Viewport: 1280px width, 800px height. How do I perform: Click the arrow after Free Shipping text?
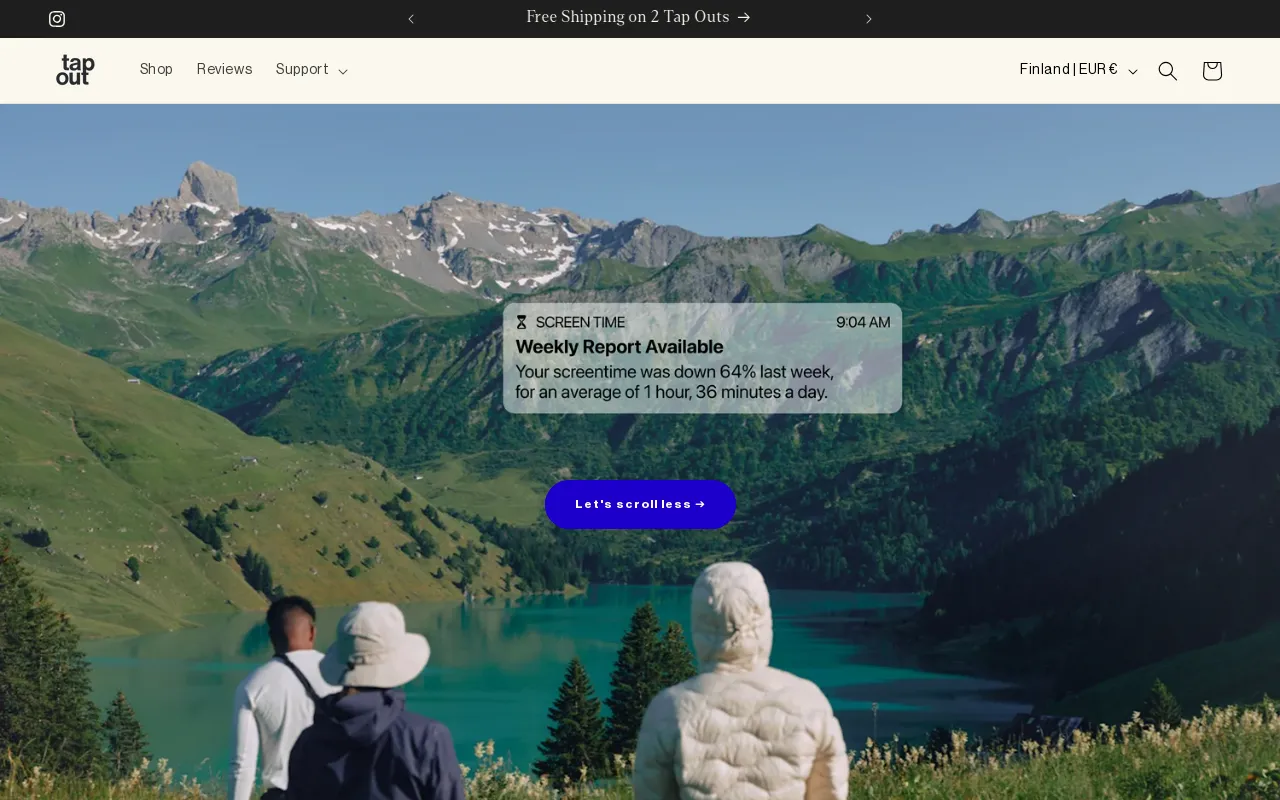pyautogui.click(x=744, y=18)
